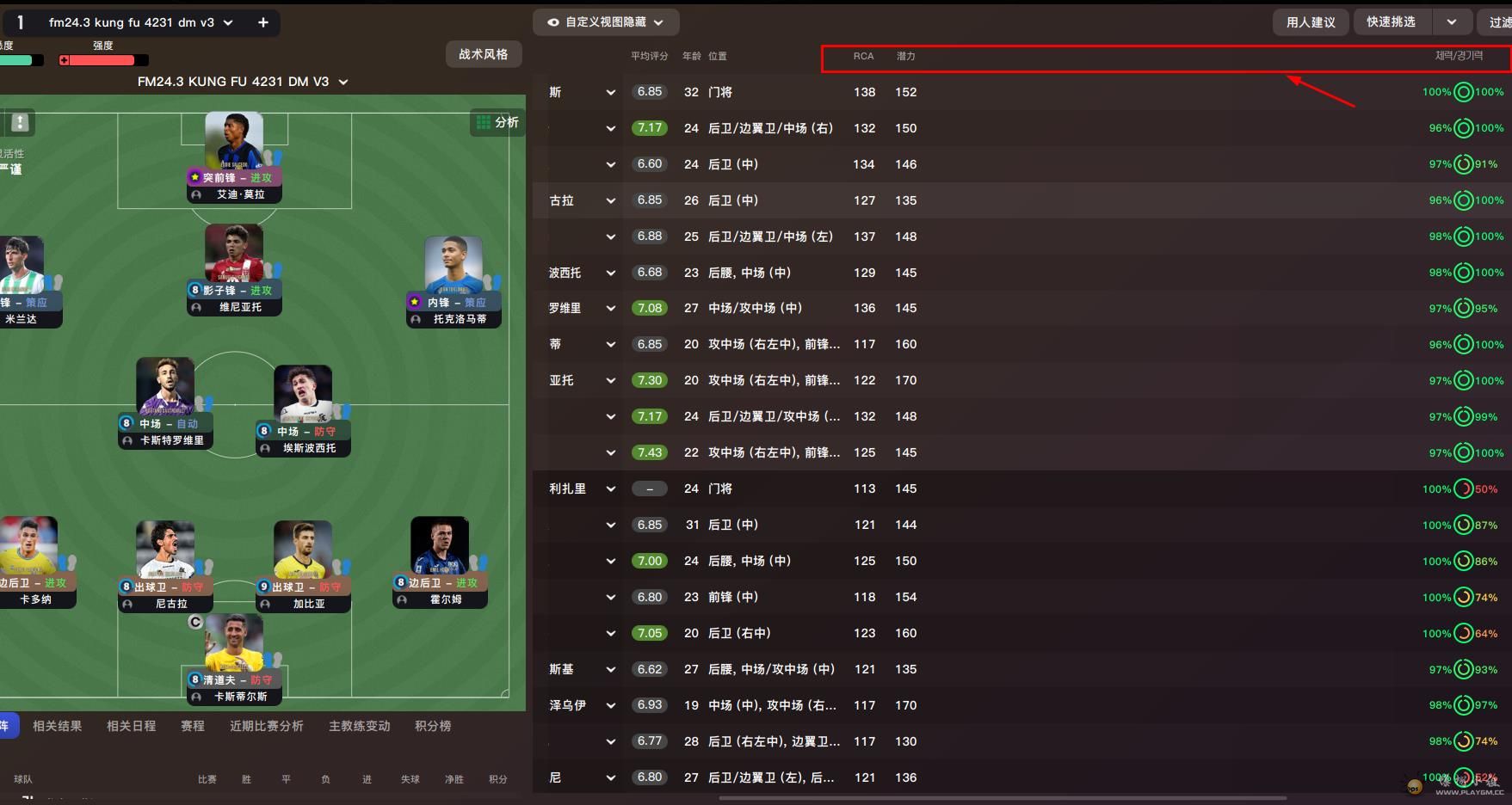
Task: Click the star role icon on 突前锋
Action: click(x=195, y=177)
